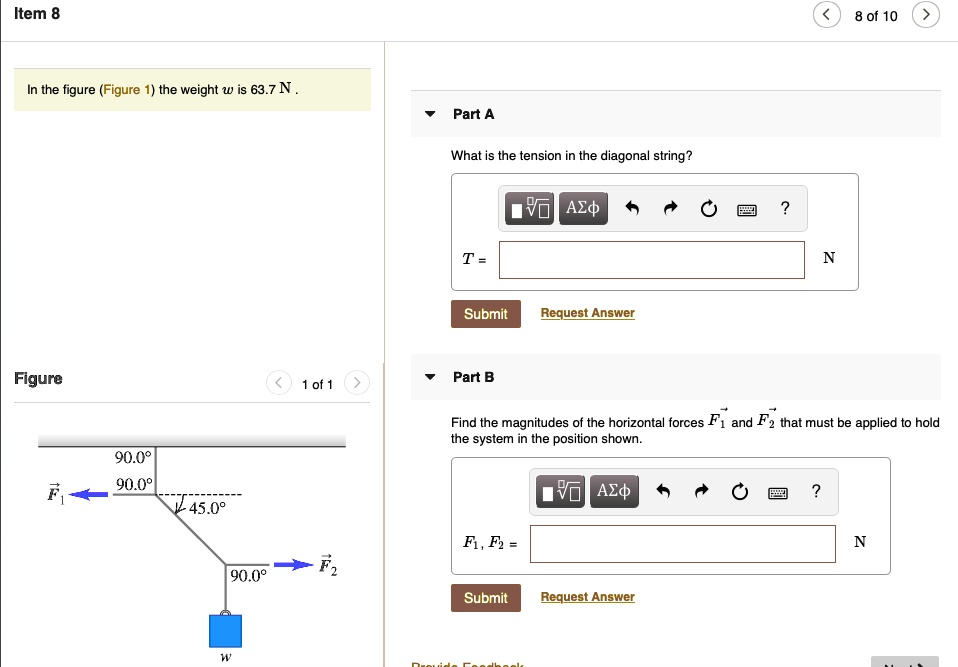Advance to item 9 with right arrow

[925, 15]
